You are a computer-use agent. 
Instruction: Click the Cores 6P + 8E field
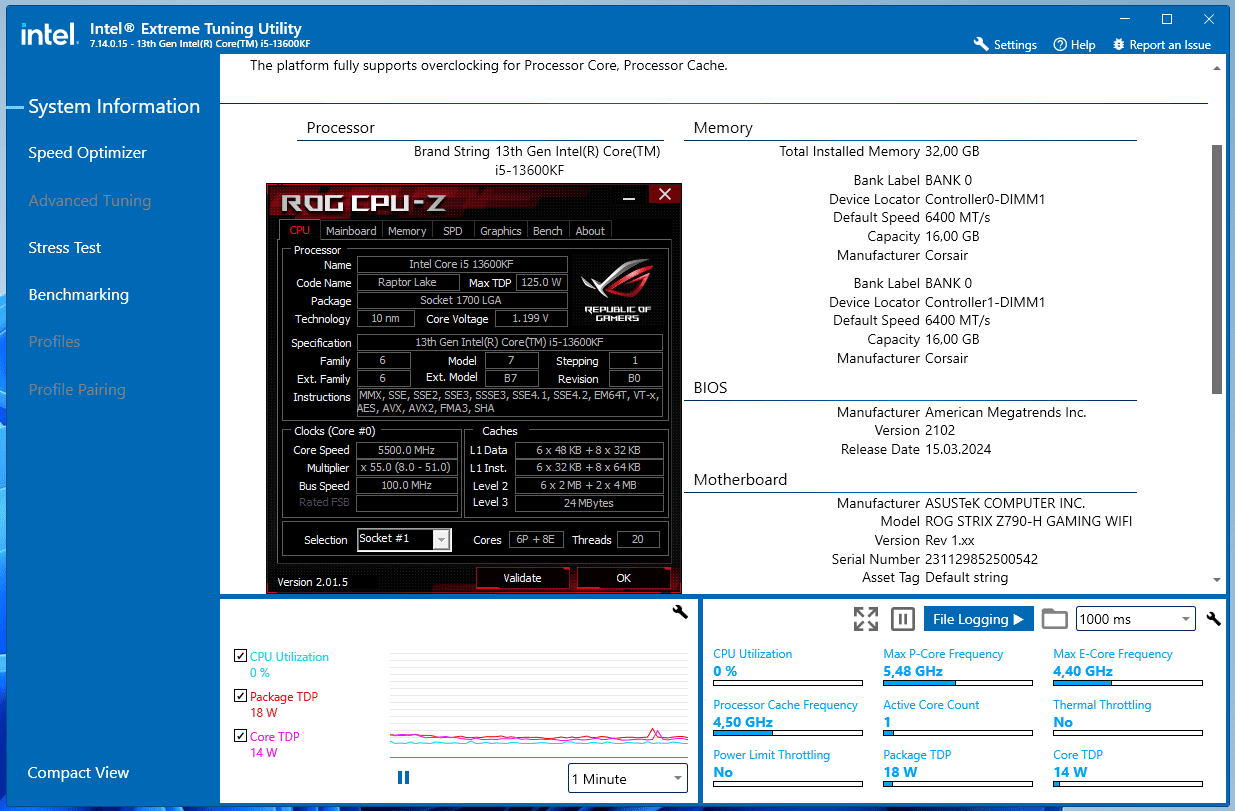[x=537, y=540]
